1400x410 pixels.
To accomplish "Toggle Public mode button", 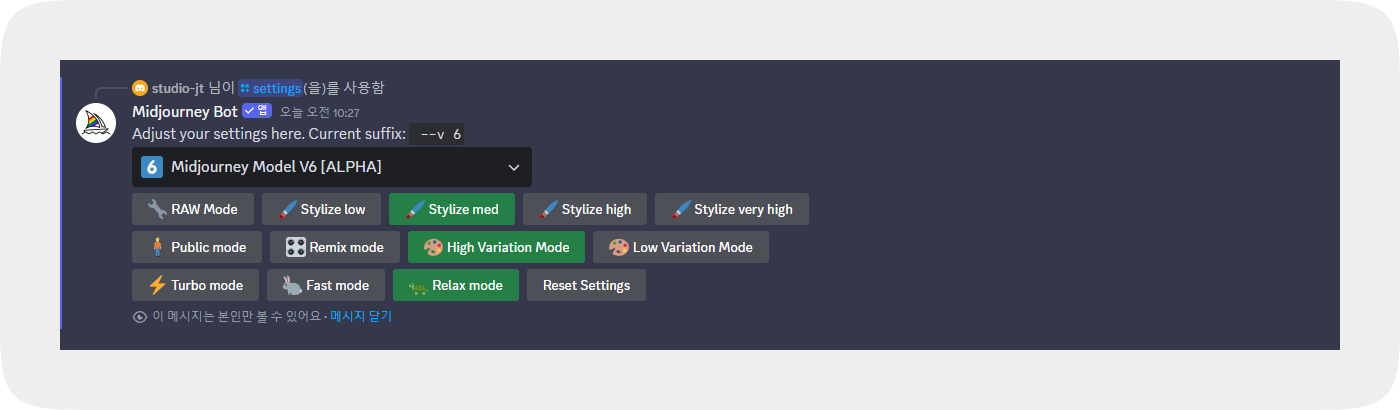I will [197, 247].
